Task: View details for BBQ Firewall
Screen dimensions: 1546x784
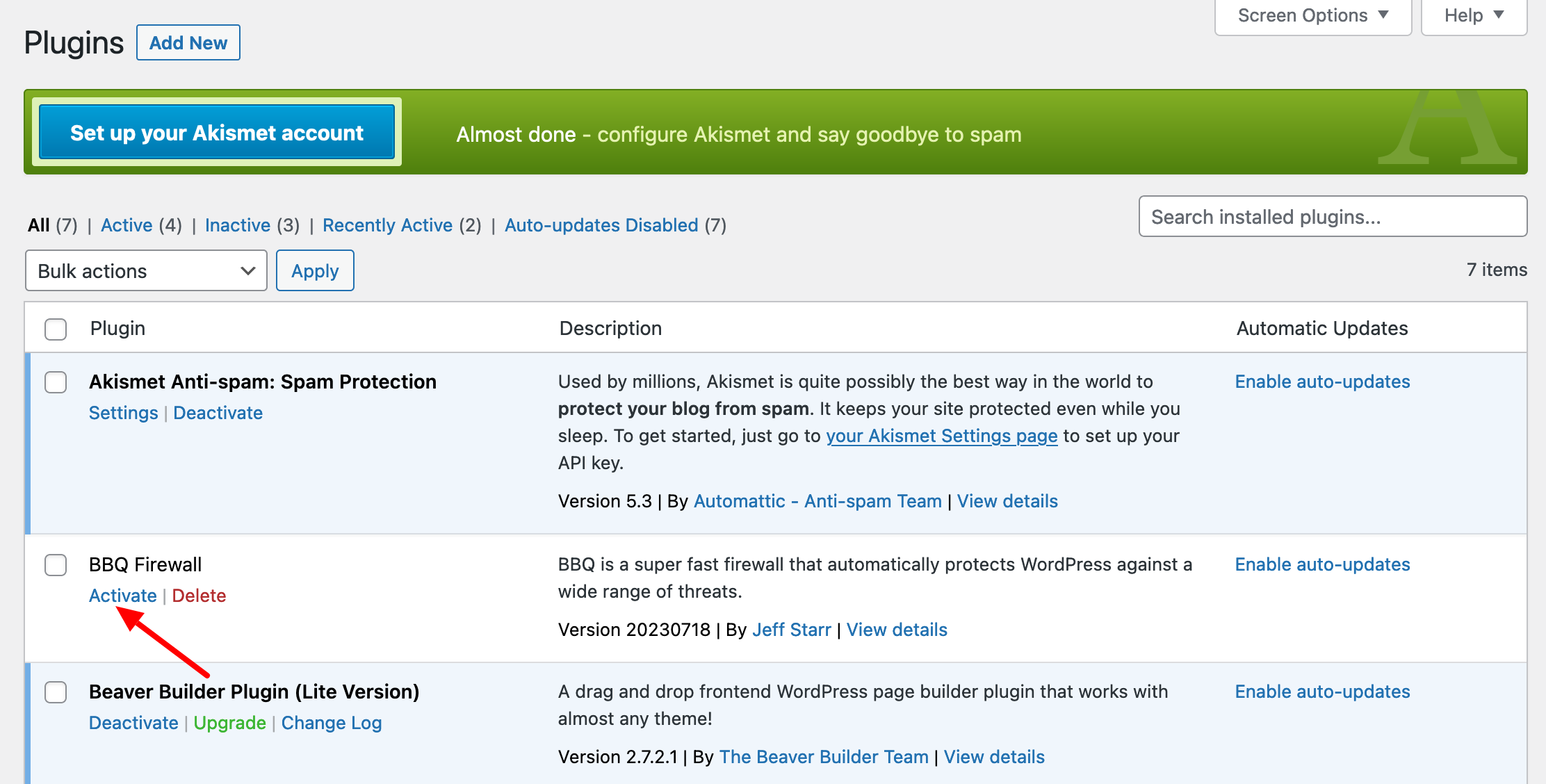Action: pos(897,630)
